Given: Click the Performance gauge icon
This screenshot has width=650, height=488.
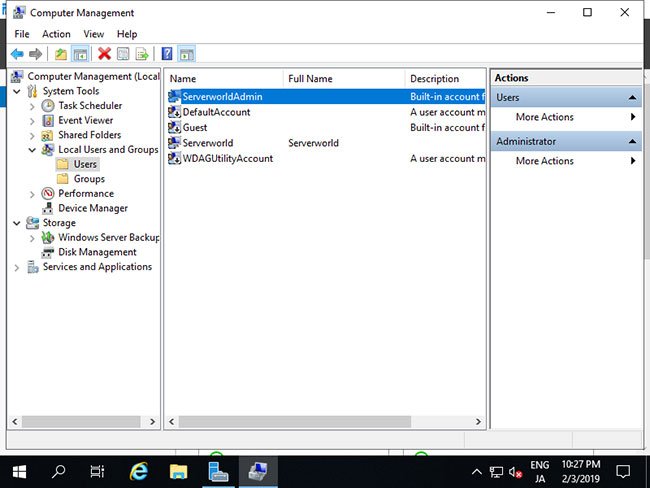Looking at the screenshot, I should click(48, 193).
